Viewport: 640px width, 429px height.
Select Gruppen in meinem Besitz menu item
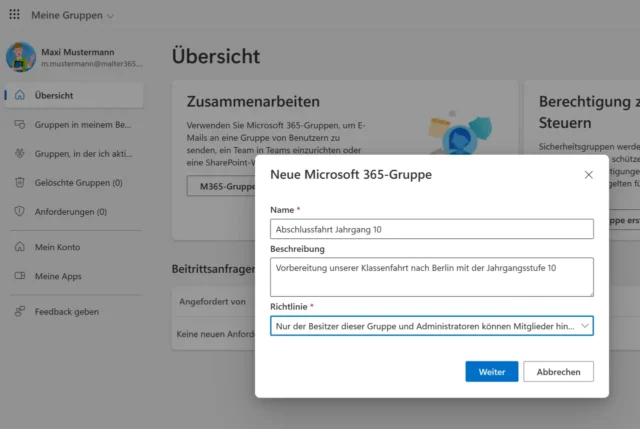[83, 125]
